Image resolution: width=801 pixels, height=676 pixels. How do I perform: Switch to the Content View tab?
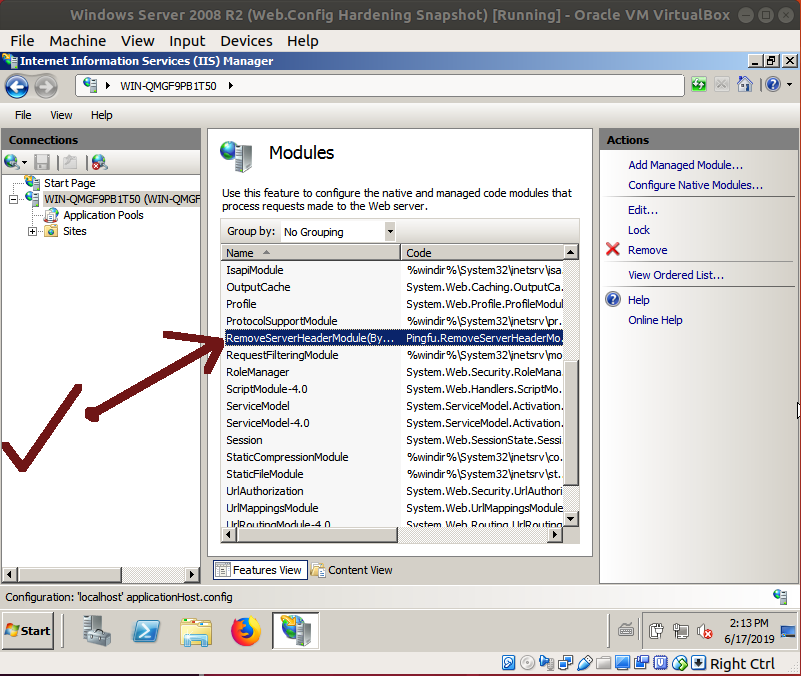coord(352,570)
